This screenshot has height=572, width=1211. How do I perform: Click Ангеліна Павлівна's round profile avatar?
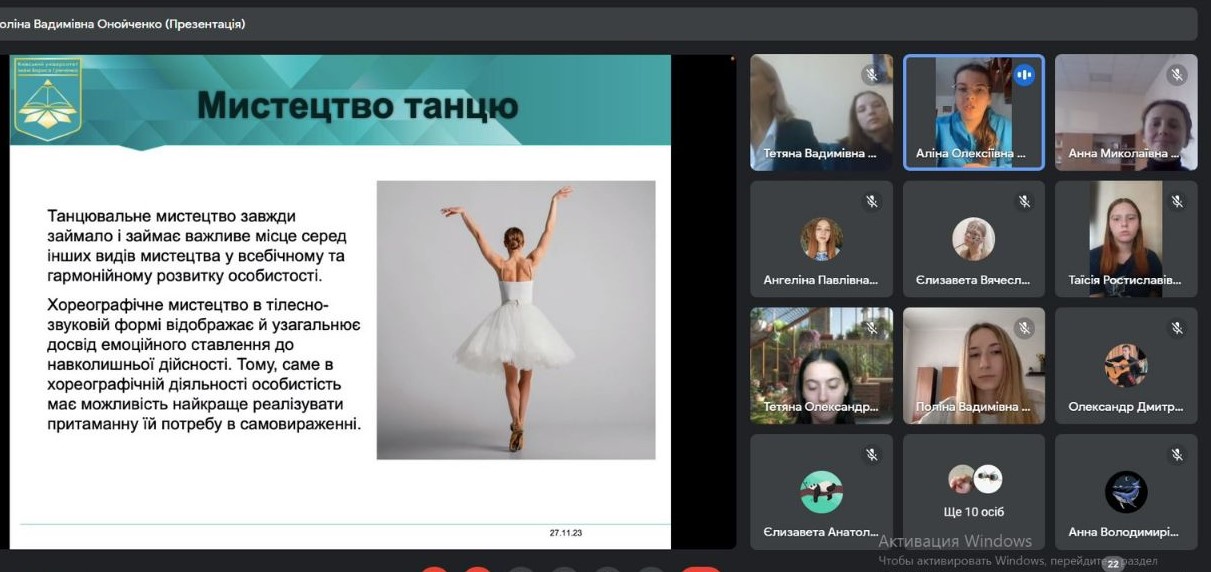click(x=821, y=239)
